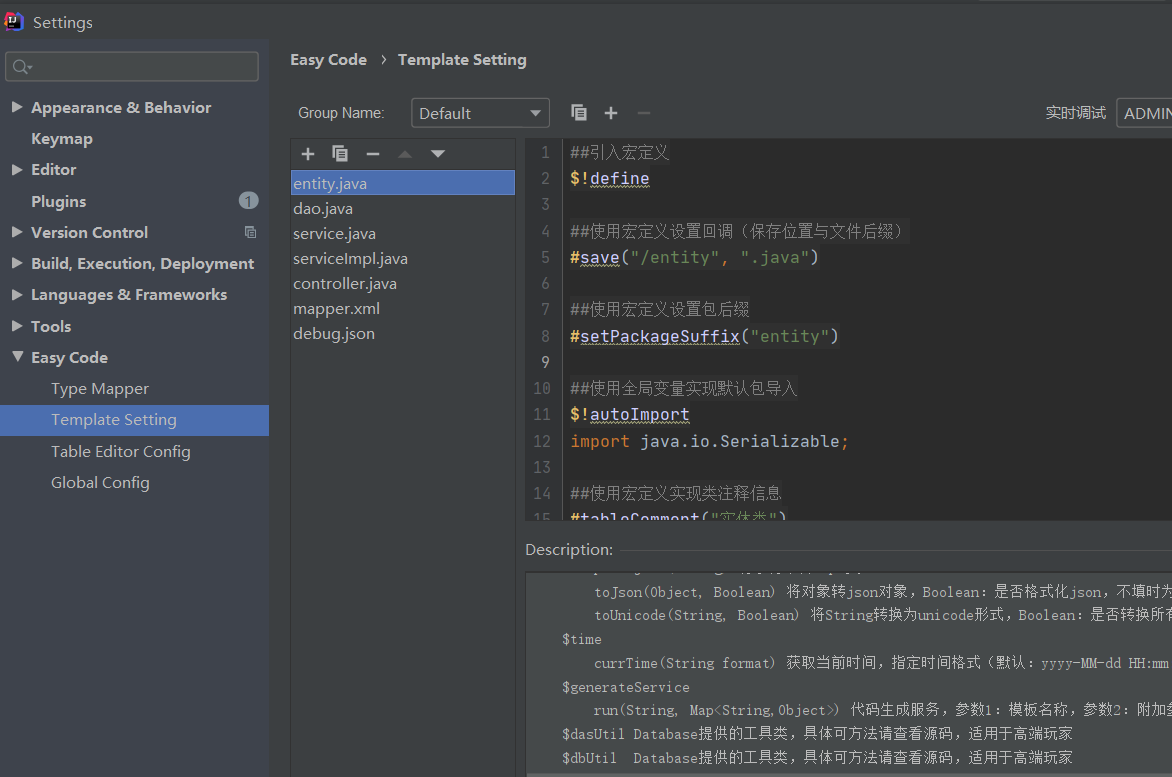Click the 实时调试 label
Viewport: 1172px width, 777px height.
tap(1076, 113)
